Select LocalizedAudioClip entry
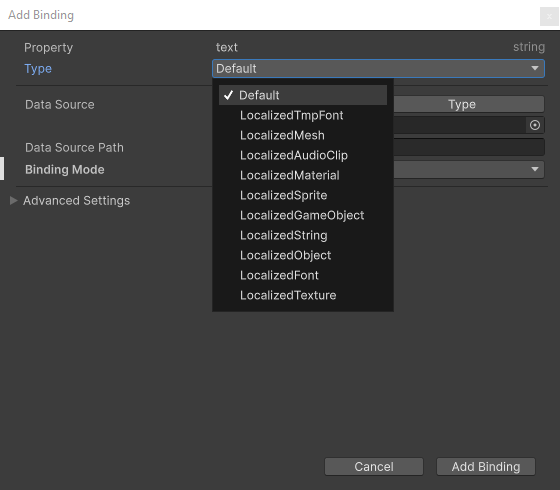The height and width of the screenshot is (490, 560). tap(303, 155)
